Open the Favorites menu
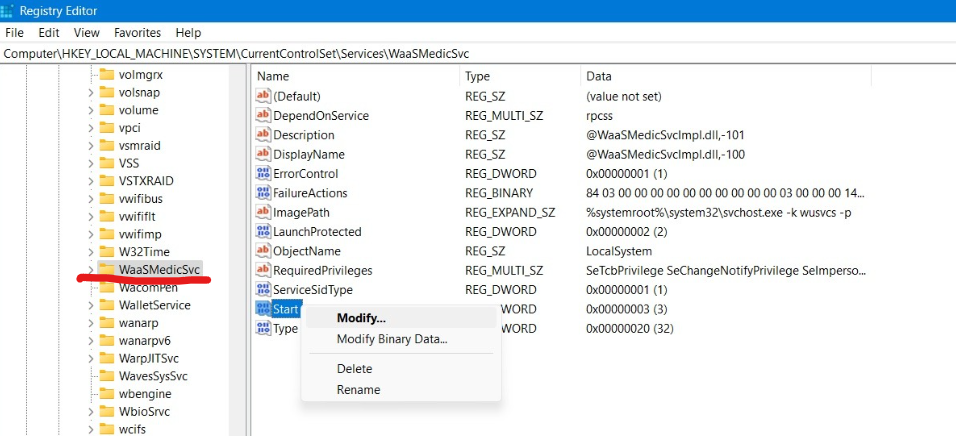Viewport: 956px width, 436px height. (x=138, y=33)
